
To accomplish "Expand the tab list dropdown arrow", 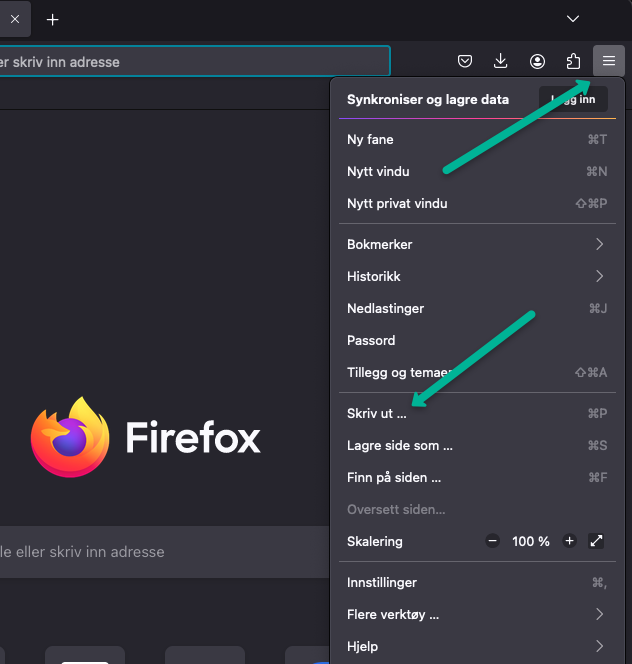I will (x=573, y=19).
